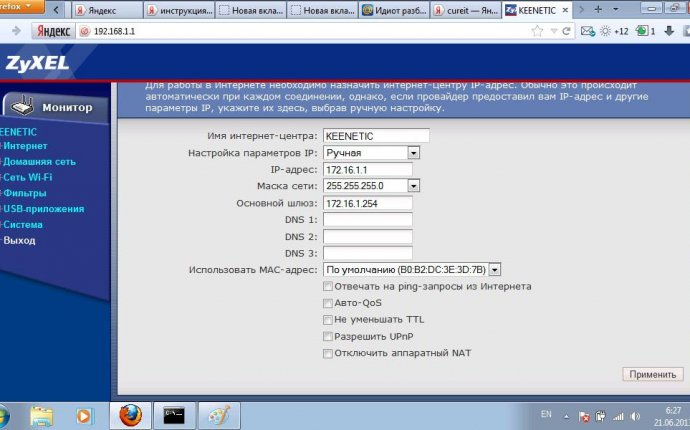The image size is (690, 430).
Task: Click the Выход logout link
Action: [x=19, y=240]
